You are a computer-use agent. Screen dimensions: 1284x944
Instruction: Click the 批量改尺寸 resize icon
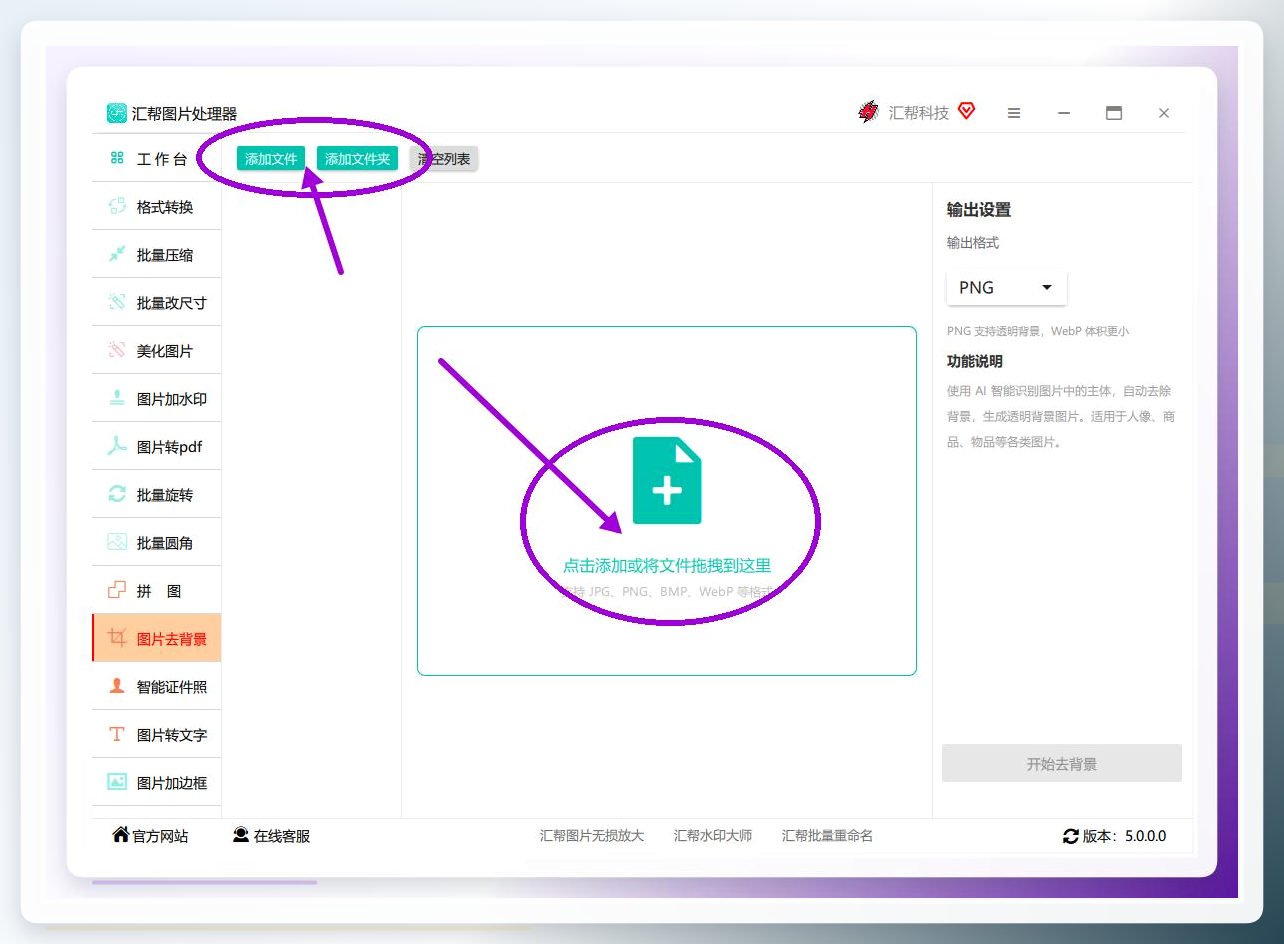[x=117, y=302]
